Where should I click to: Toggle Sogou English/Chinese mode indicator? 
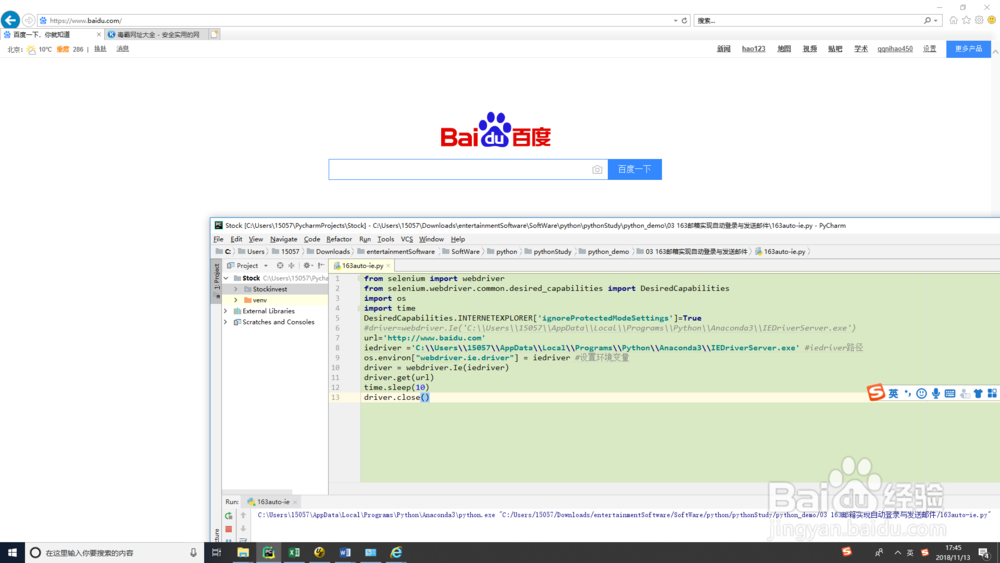pyautogui.click(x=893, y=393)
